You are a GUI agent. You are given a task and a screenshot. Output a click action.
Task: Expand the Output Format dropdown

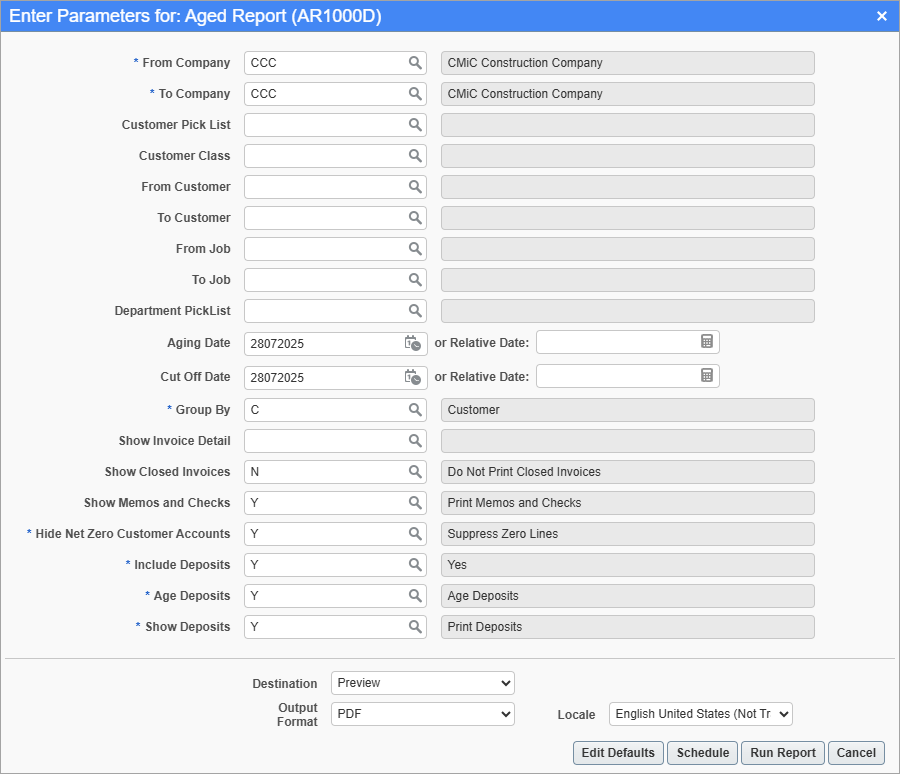(x=422, y=714)
